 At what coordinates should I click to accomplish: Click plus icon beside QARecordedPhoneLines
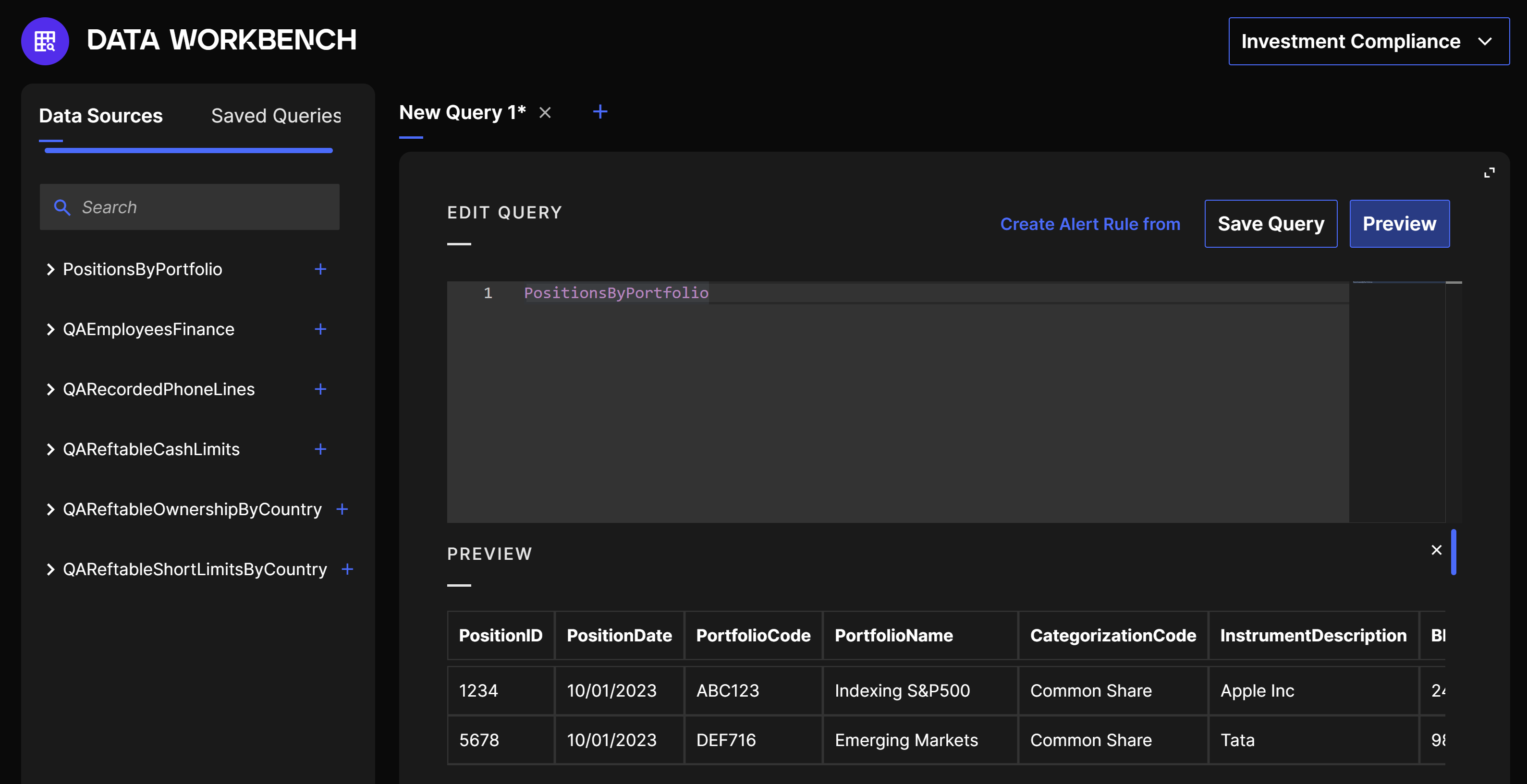[320, 389]
